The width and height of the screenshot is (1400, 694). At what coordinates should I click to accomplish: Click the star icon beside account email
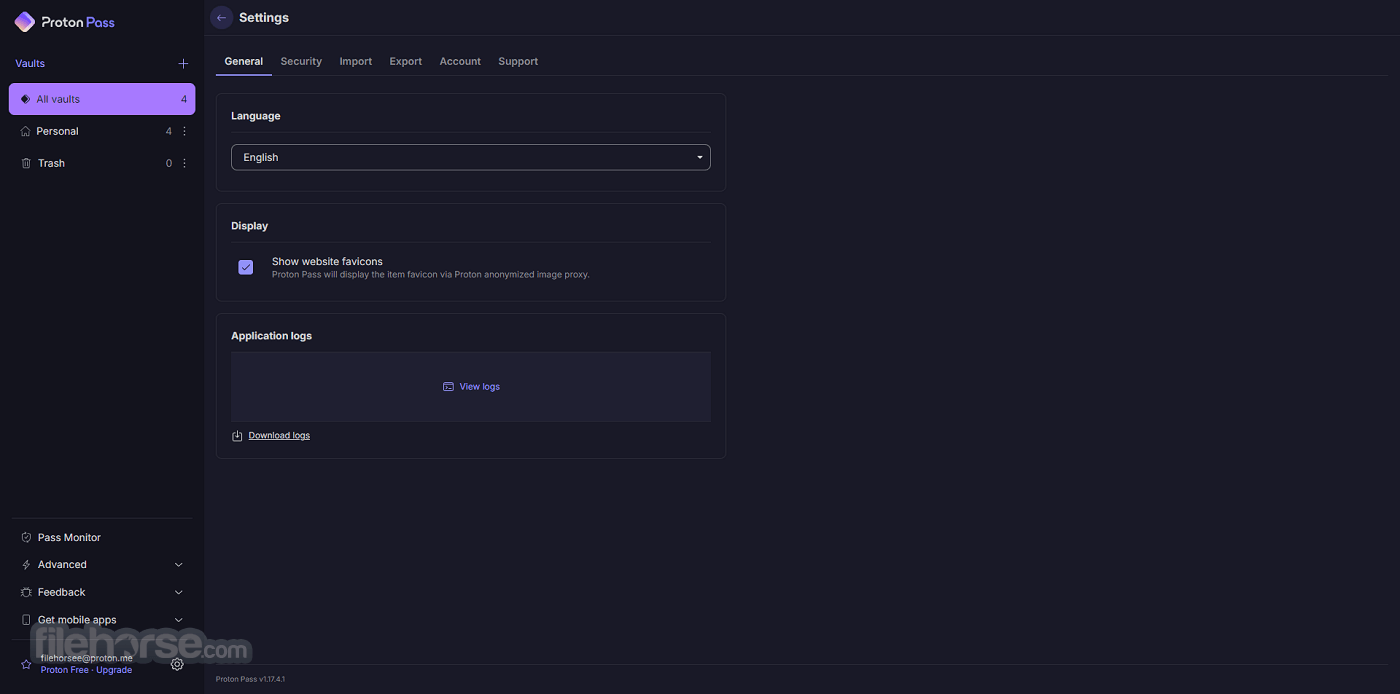pyautogui.click(x=26, y=664)
